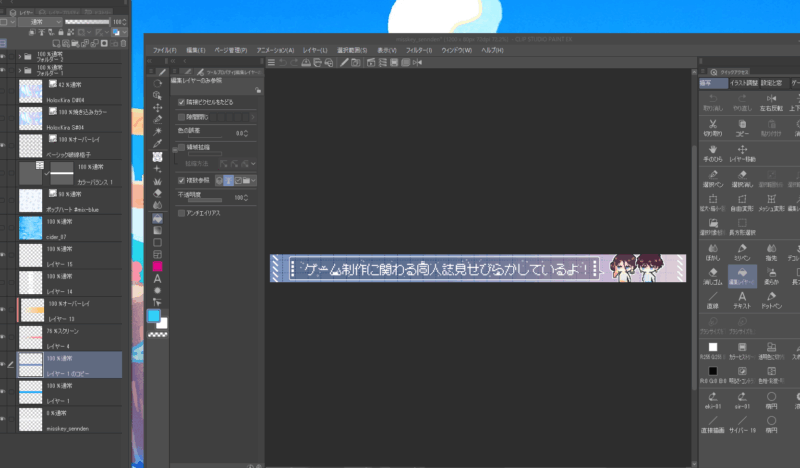Enable the アンチエイリアス checkbox
The width and height of the screenshot is (800, 468).
click(x=180, y=213)
